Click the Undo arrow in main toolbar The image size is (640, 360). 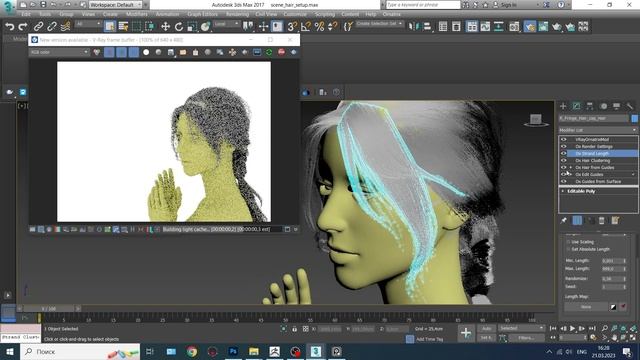point(9,27)
